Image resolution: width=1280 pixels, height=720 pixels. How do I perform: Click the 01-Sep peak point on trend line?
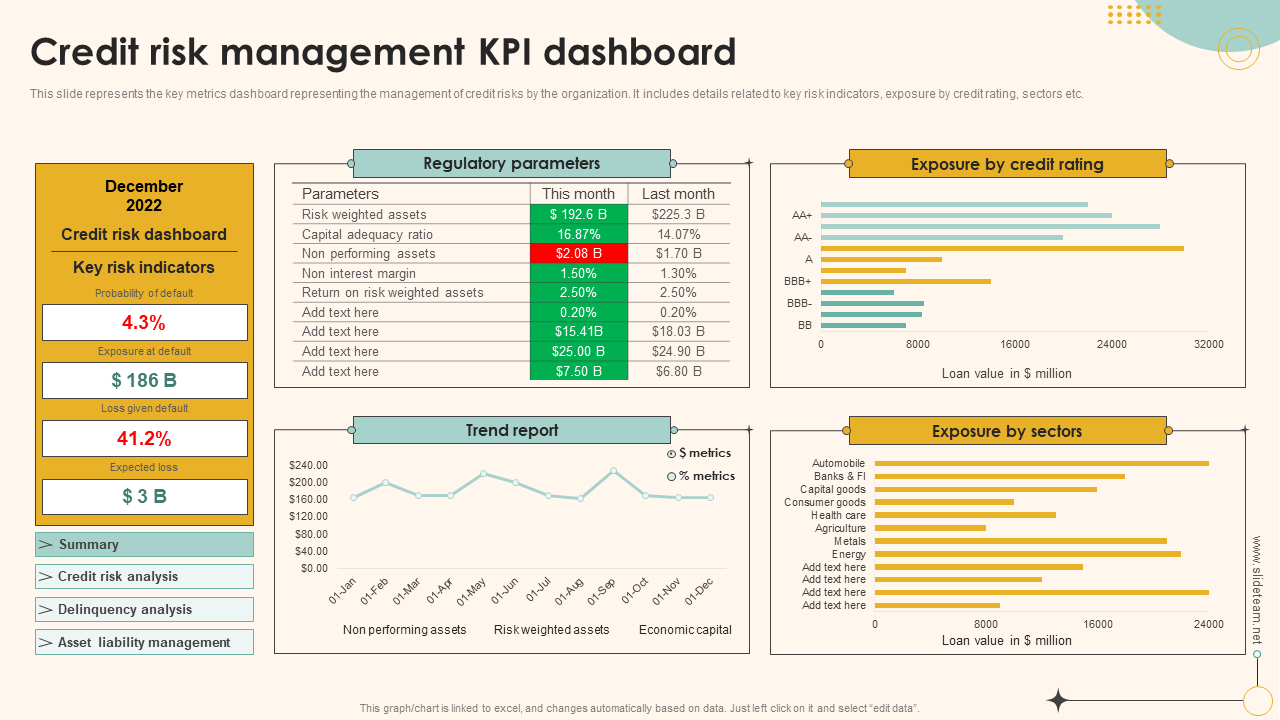pos(614,470)
